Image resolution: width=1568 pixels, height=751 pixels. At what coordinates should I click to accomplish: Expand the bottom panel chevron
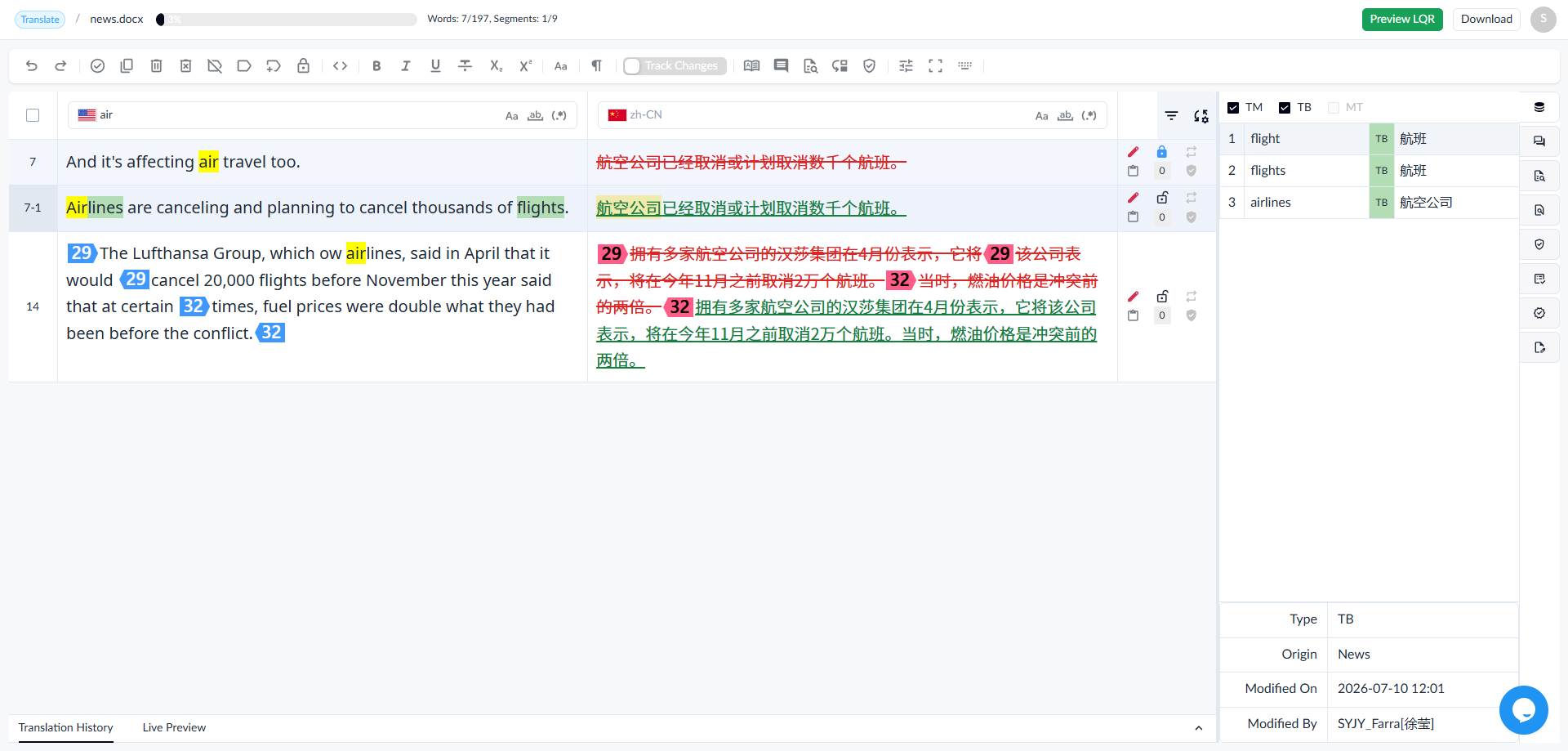pyautogui.click(x=1199, y=728)
